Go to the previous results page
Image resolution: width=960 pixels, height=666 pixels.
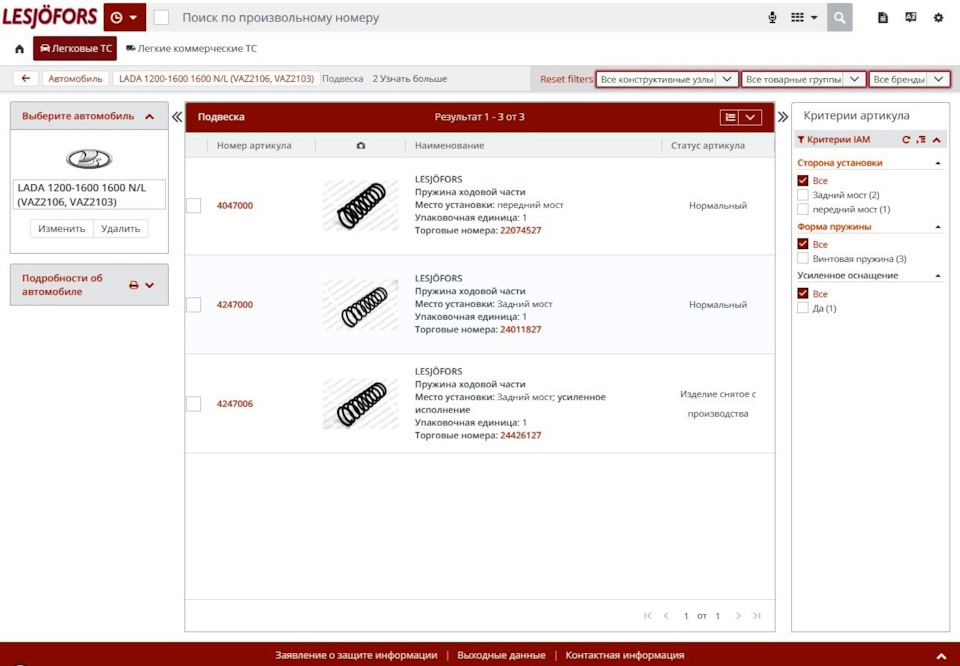click(x=666, y=616)
